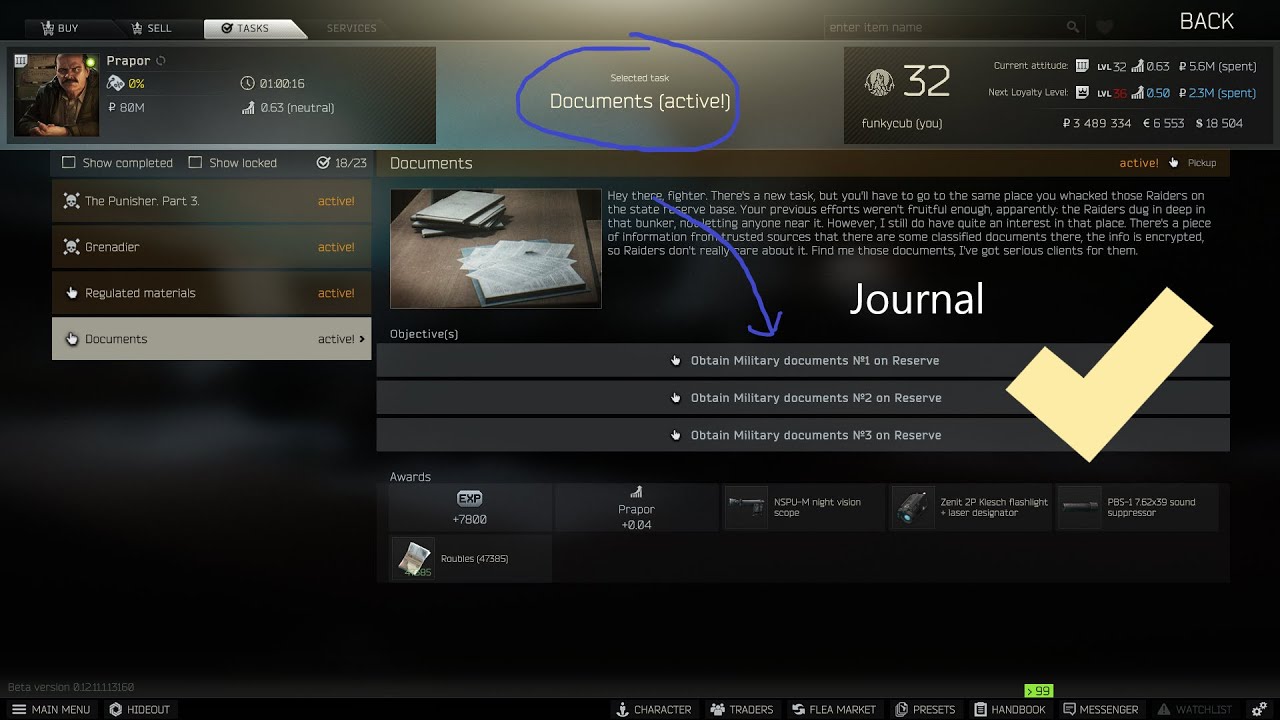Open MAIN MENU

tap(51, 709)
